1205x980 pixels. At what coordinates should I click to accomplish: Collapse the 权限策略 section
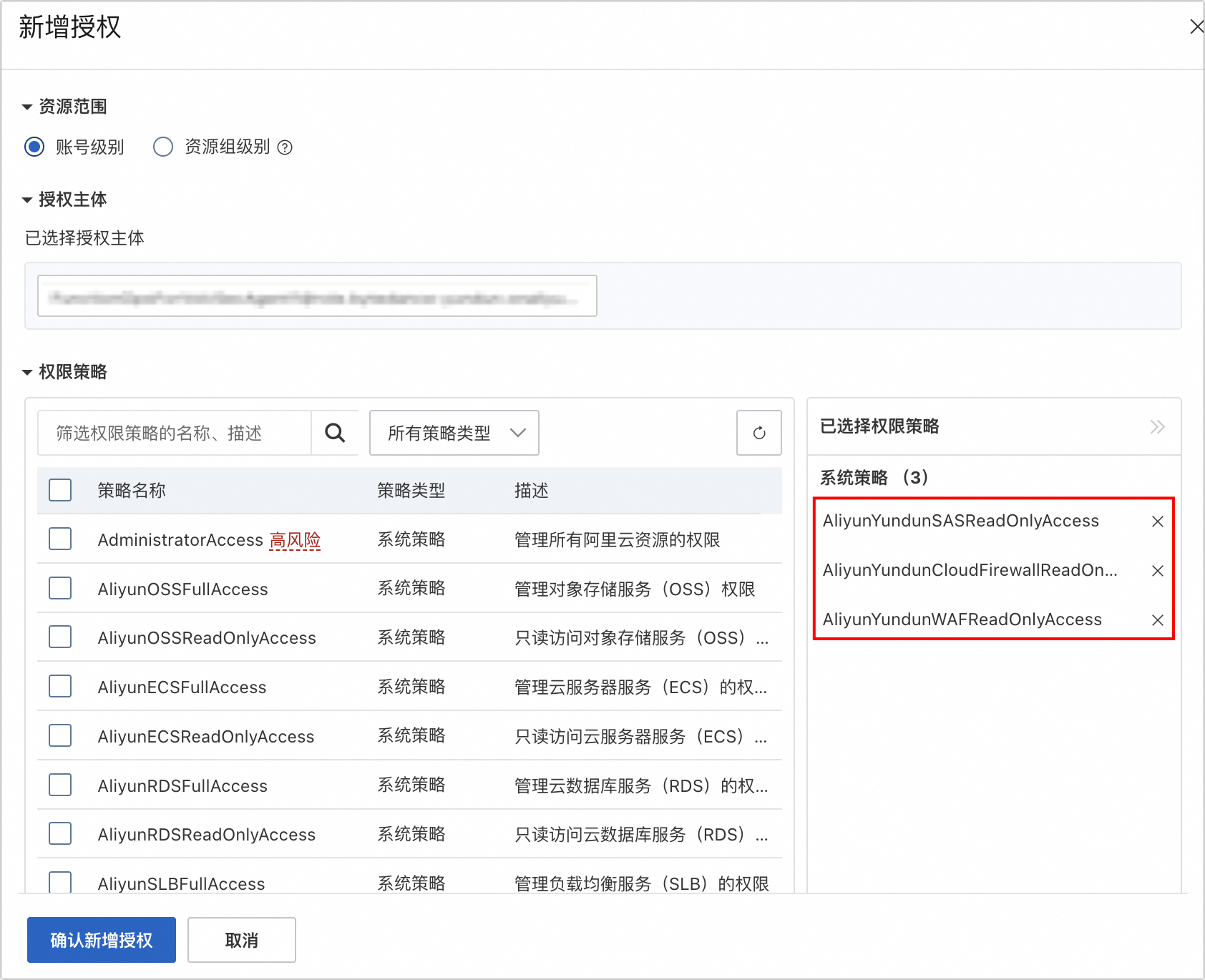pos(27,373)
